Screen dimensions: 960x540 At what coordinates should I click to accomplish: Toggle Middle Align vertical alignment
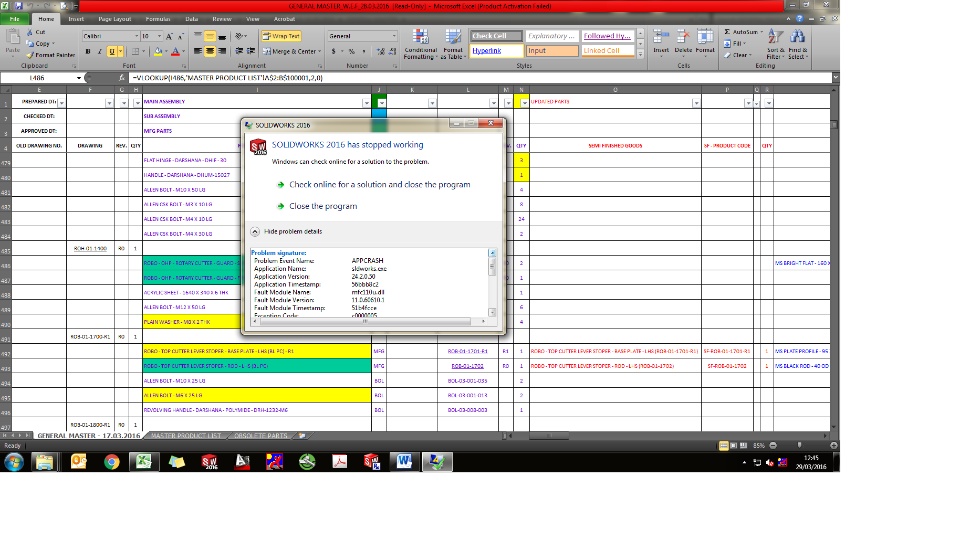coord(210,36)
